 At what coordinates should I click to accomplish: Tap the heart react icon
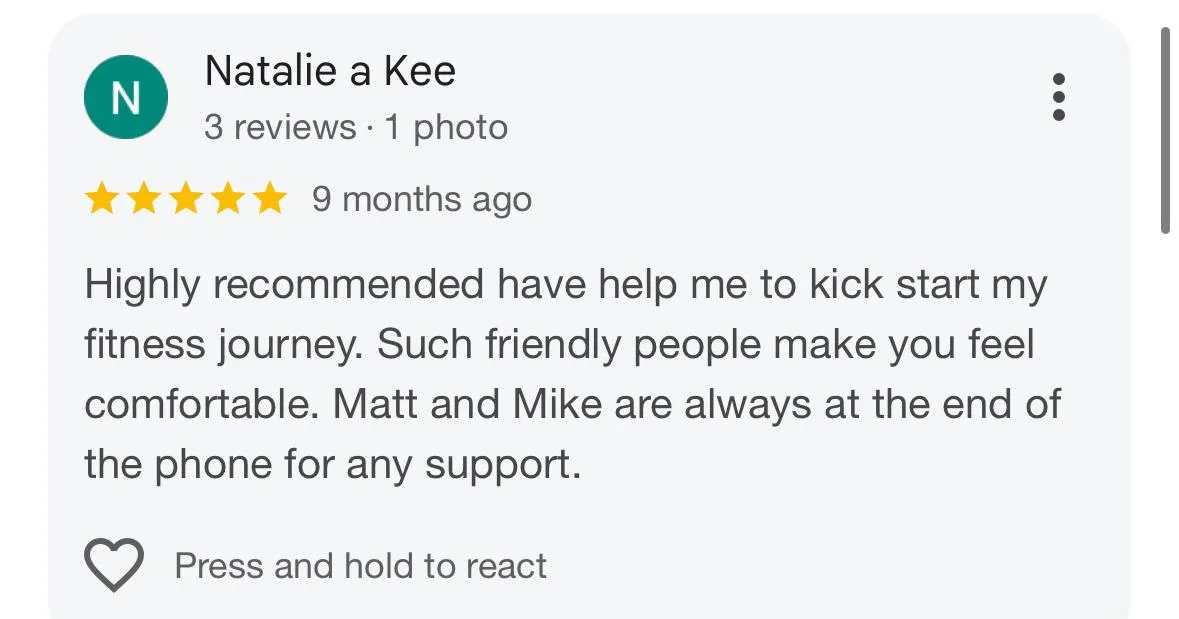113,566
